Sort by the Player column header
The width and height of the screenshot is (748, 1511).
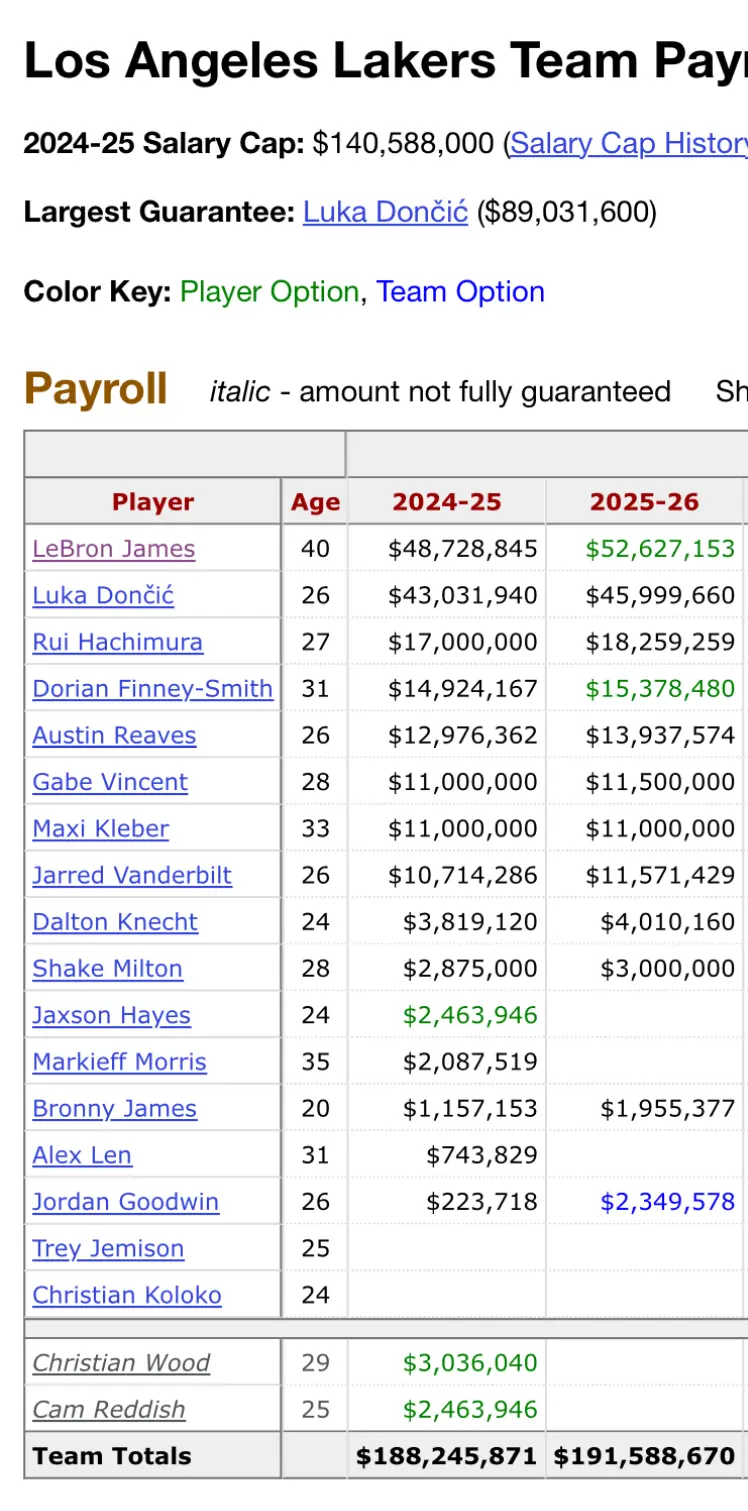tap(153, 502)
